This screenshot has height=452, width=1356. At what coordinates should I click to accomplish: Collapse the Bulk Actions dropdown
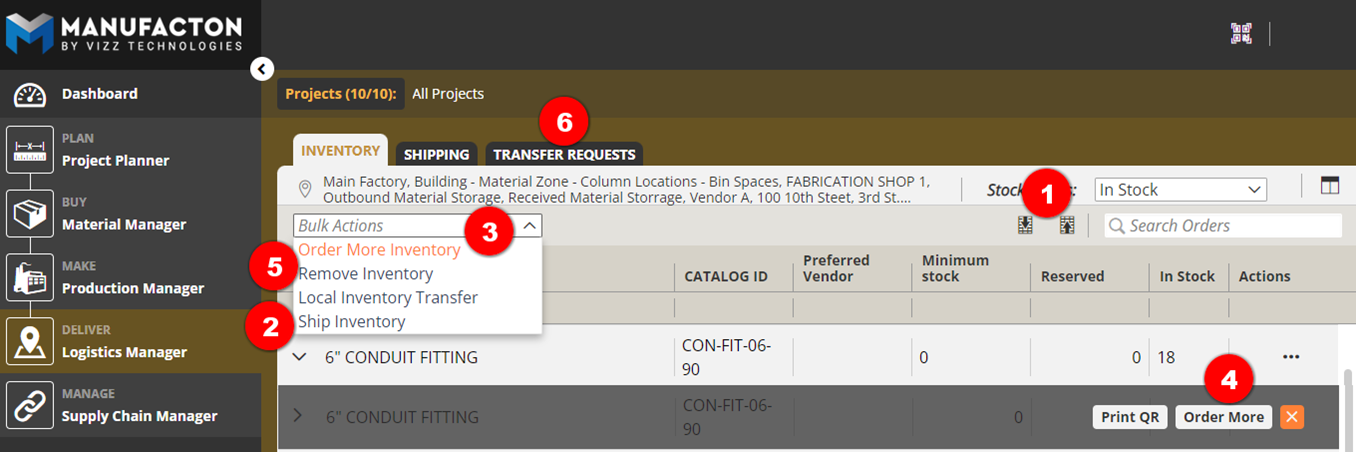[529, 226]
